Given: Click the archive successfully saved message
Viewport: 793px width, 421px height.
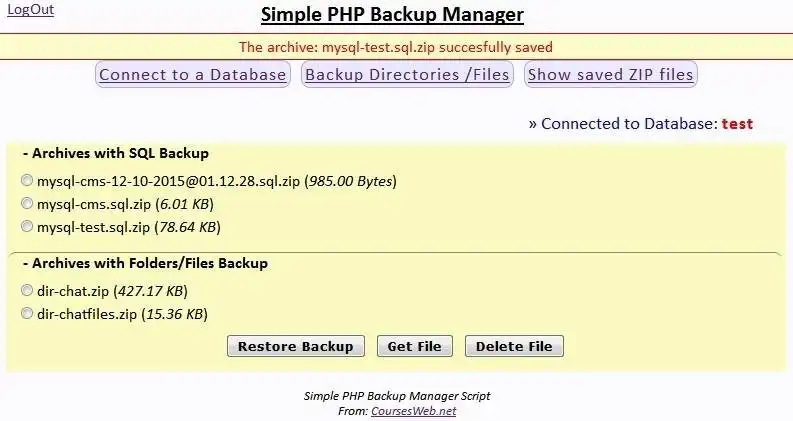Looking at the screenshot, I should click(x=395, y=47).
